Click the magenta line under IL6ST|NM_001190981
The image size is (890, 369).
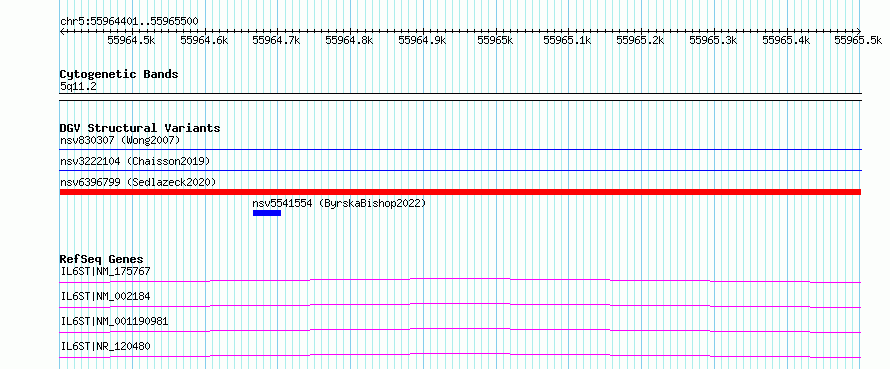pyautogui.click(x=460, y=330)
